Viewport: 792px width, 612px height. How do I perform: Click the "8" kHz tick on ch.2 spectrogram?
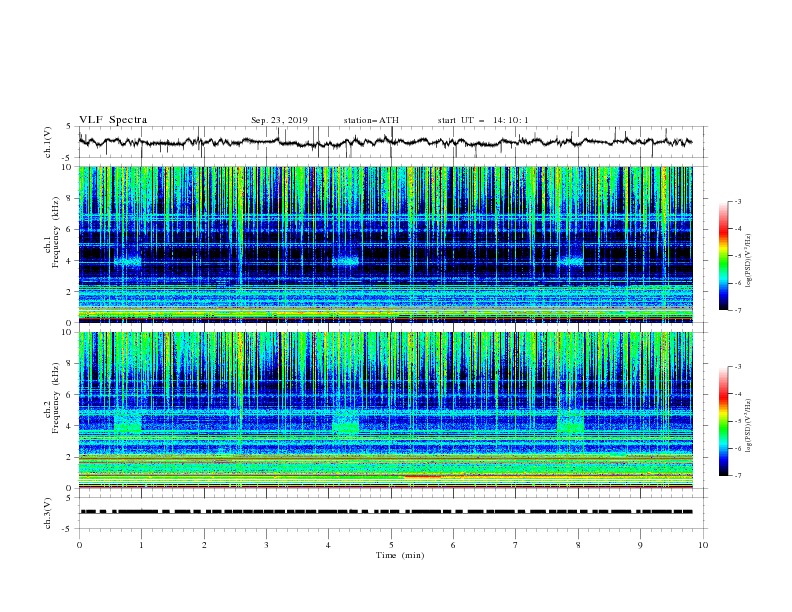70,364
